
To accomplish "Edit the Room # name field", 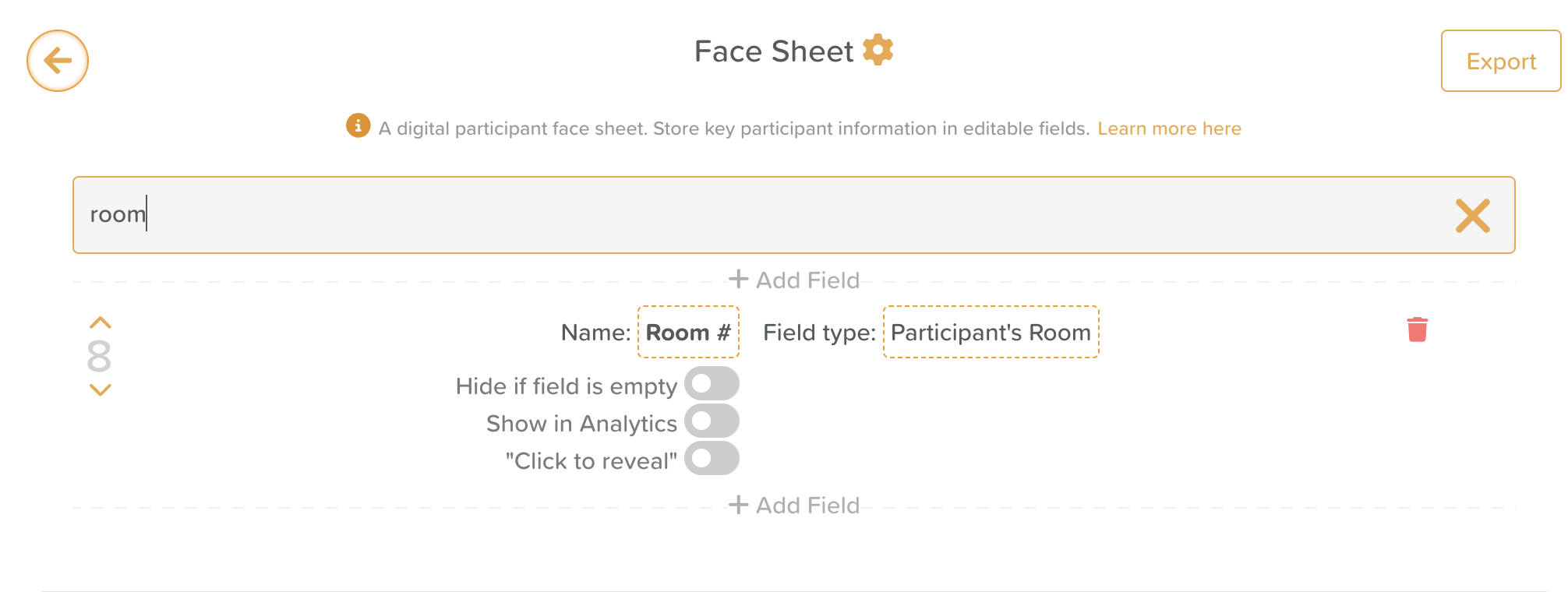I will pyautogui.click(x=688, y=333).
